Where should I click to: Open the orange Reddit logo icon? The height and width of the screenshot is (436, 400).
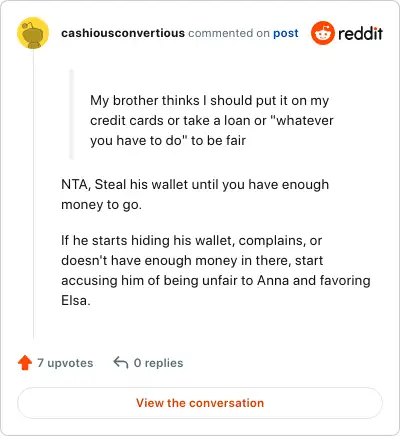[x=322, y=33]
